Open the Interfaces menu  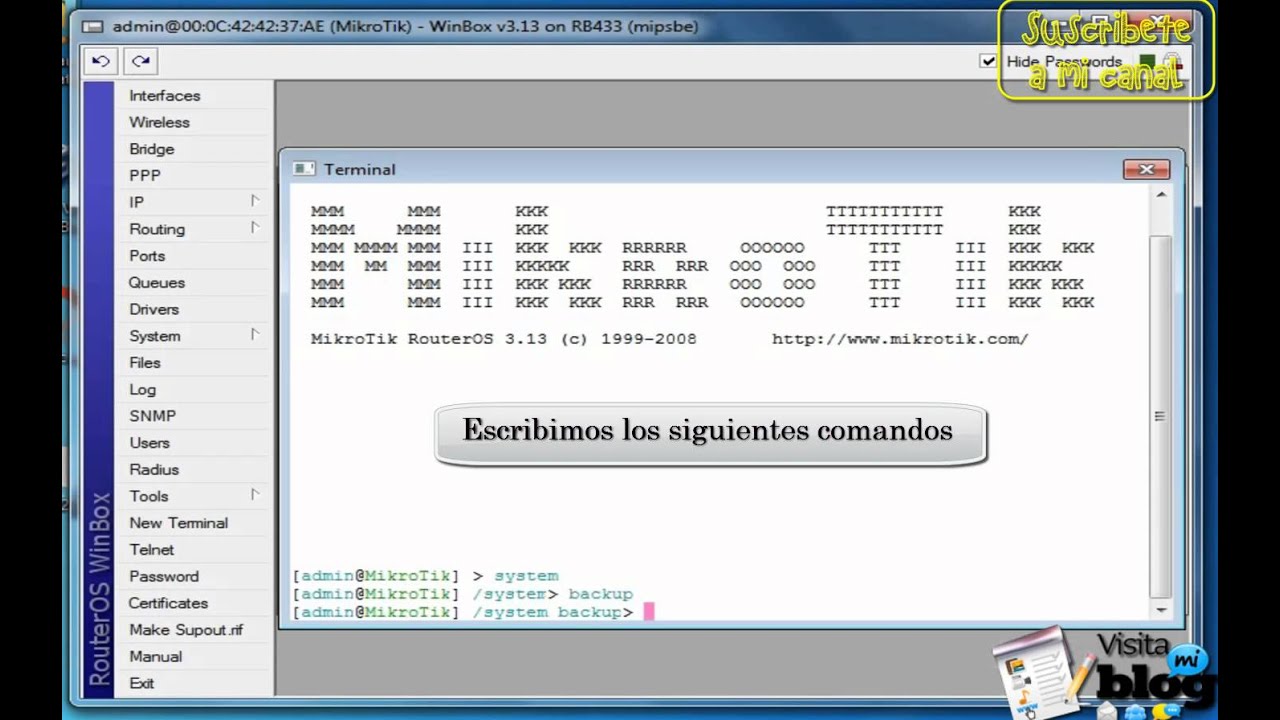tap(165, 95)
